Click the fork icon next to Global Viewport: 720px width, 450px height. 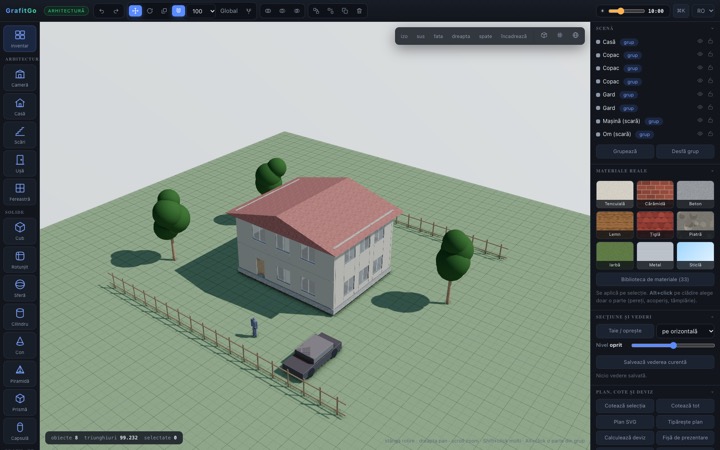click(248, 11)
